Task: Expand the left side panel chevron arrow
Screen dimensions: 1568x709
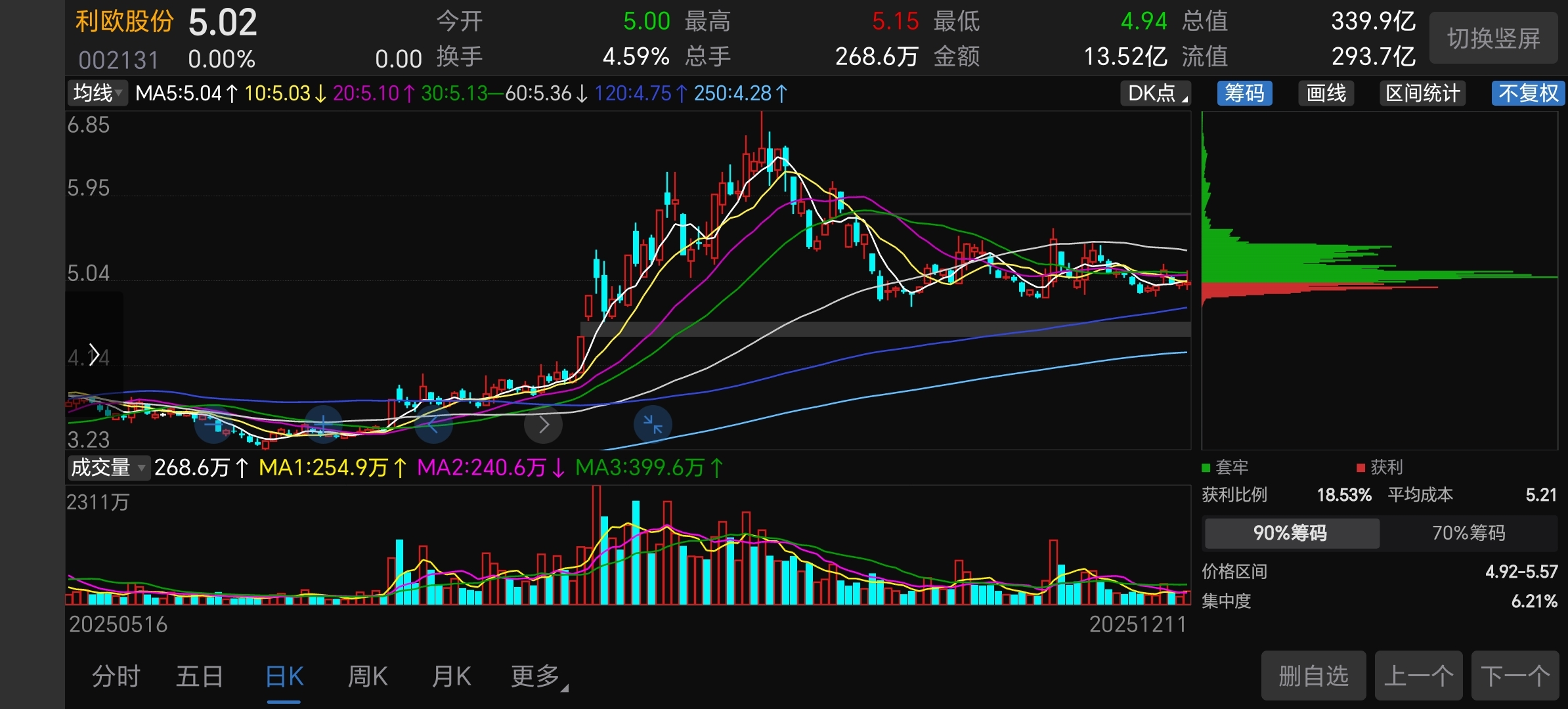Action: point(94,355)
